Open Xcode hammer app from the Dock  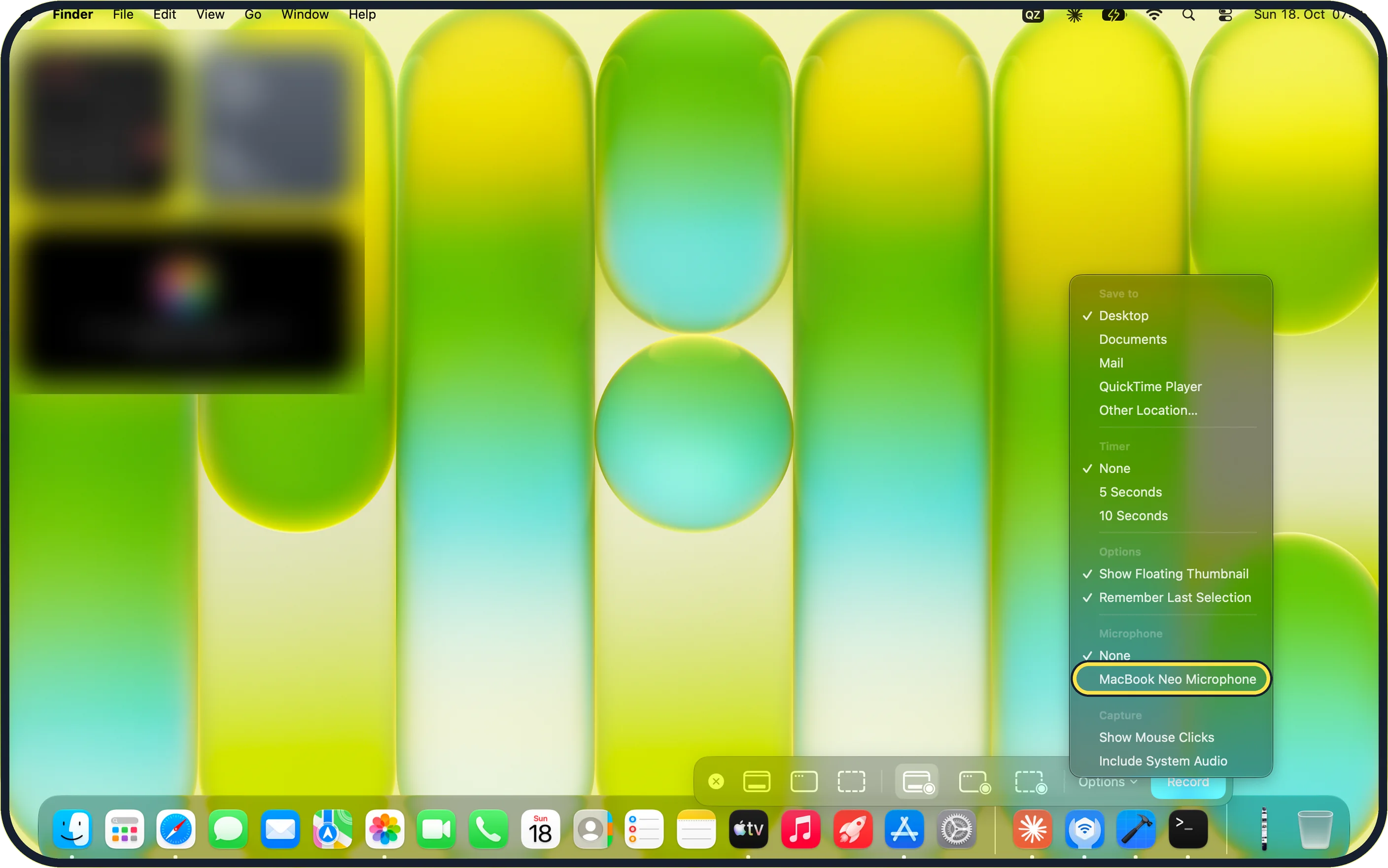1135,829
